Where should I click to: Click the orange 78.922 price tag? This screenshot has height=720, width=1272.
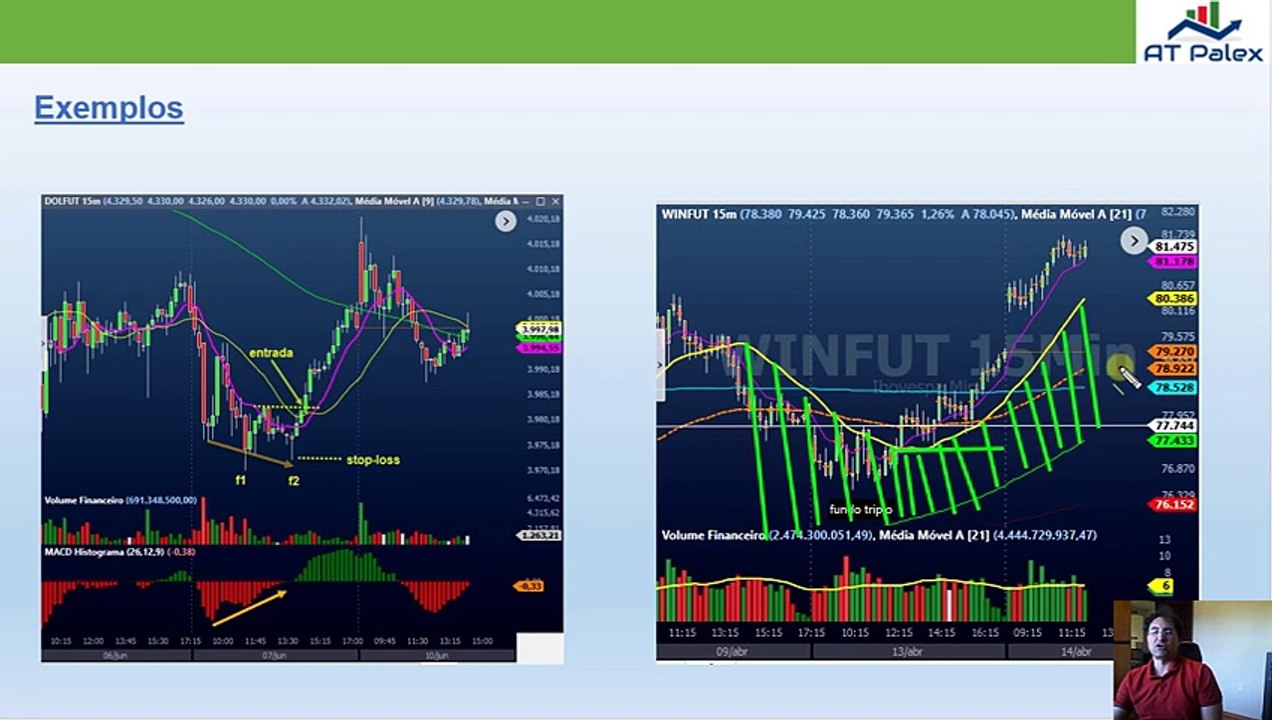pyautogui.click(x=1174, y=369)
